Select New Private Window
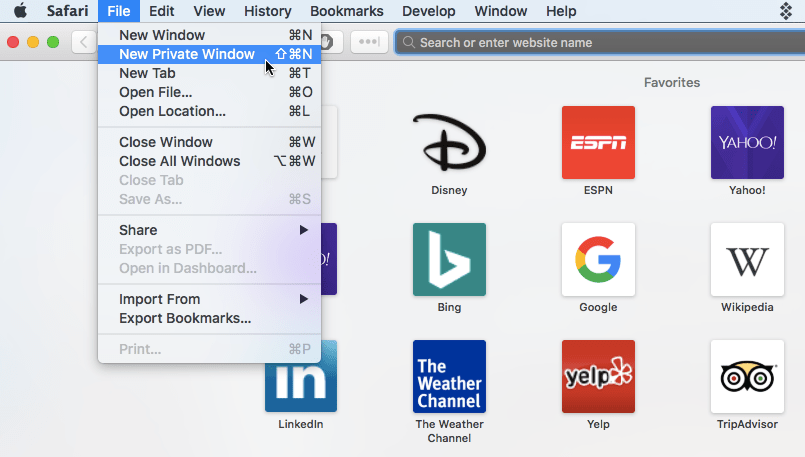 (x=209, y=54)
